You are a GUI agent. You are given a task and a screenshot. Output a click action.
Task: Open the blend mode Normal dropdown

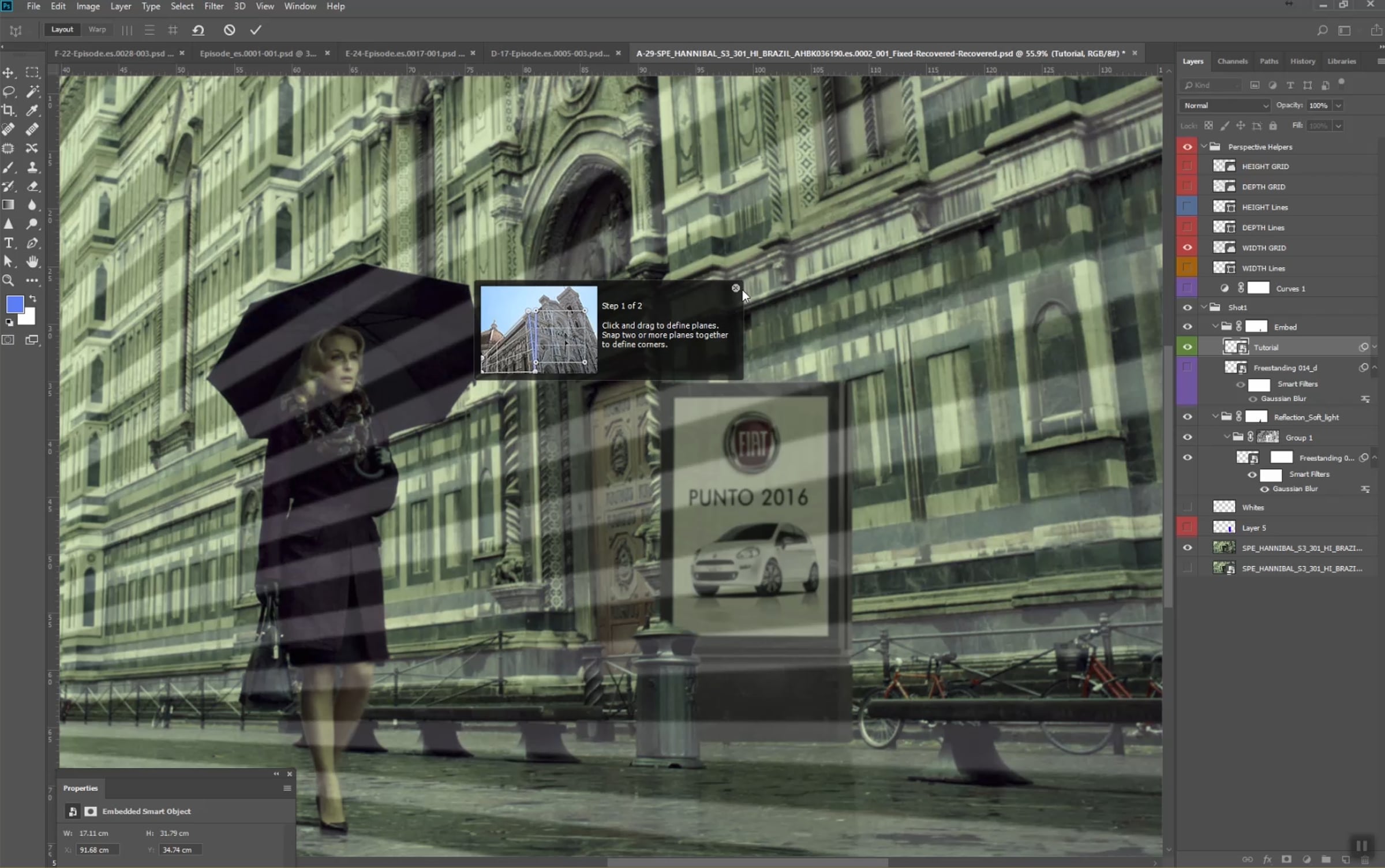click(x=1225, y=106)
